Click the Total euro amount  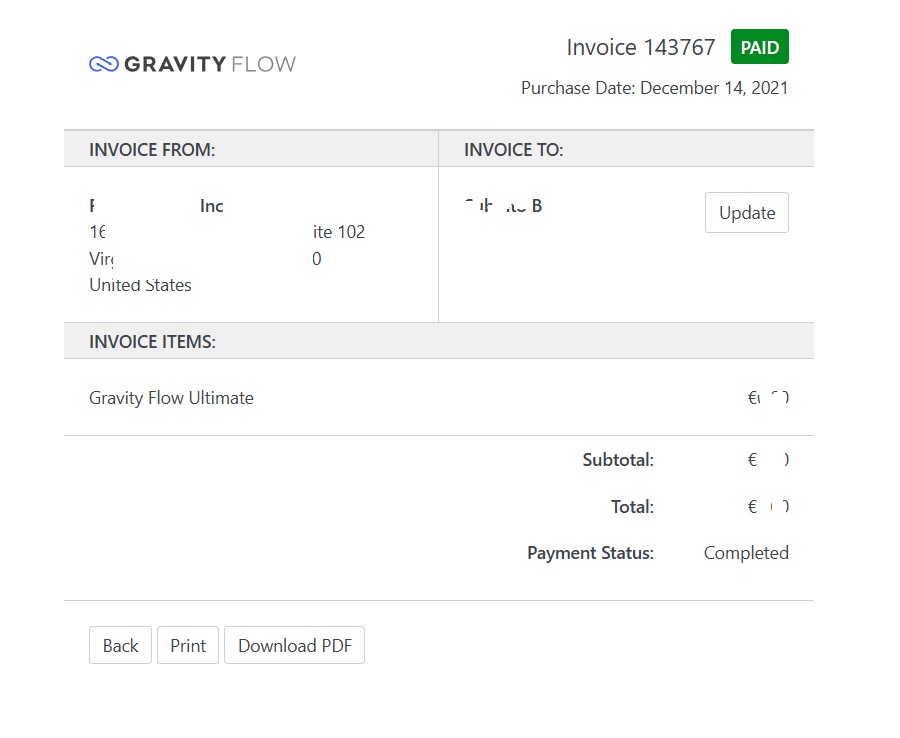768,506
